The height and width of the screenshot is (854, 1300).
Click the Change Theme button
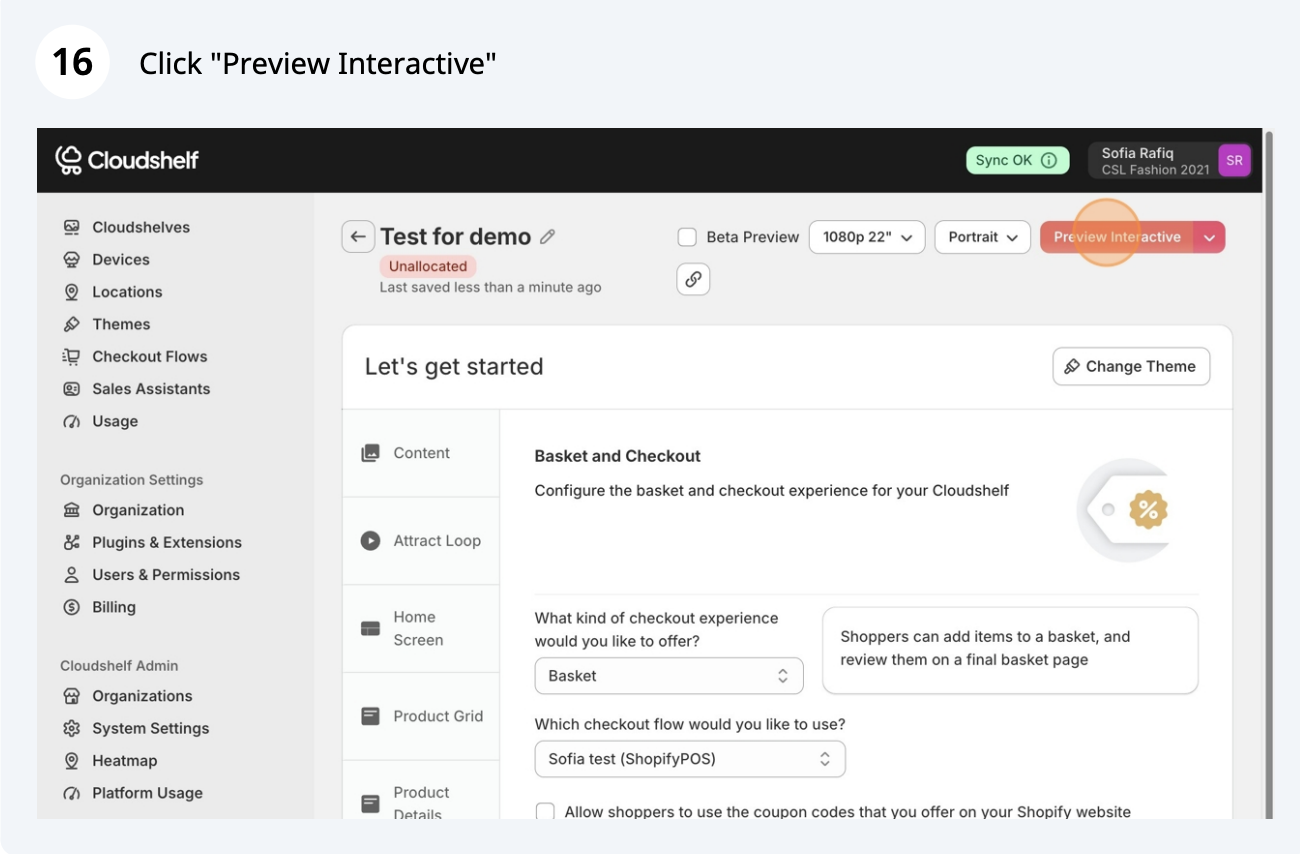[1131, 366]
